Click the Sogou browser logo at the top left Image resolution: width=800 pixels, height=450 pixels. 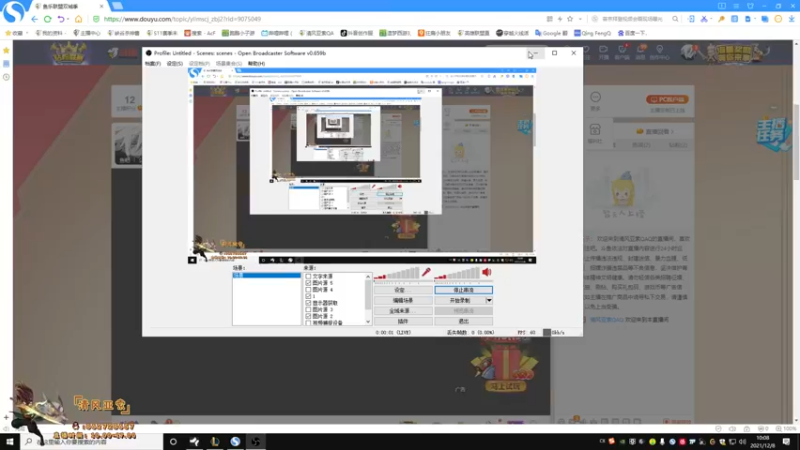point(13,12)
